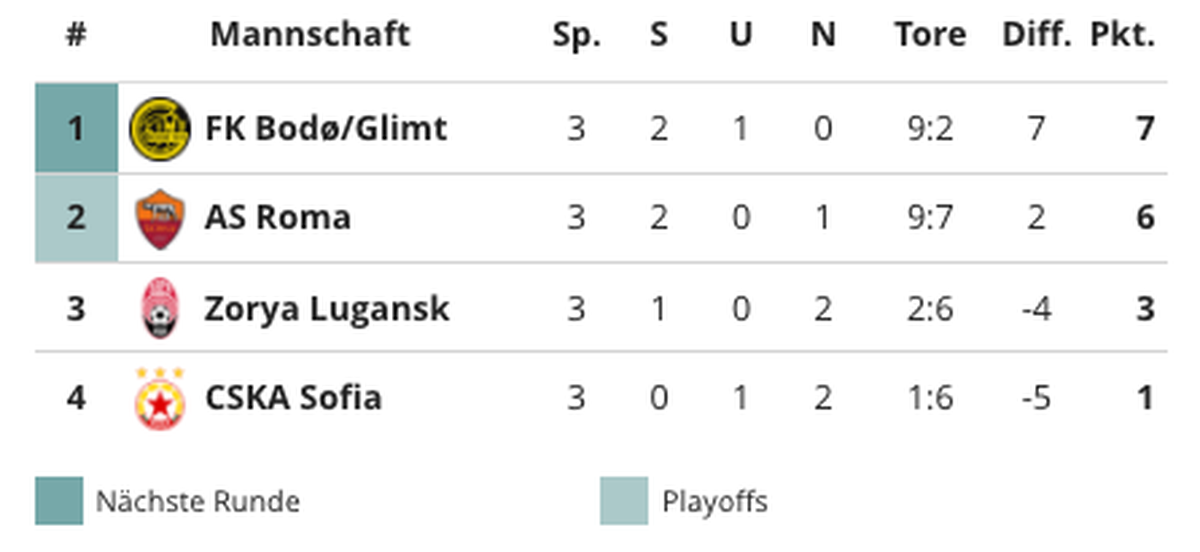Click the Playoffs legend label
1200x552 pixels.
pyautogui.click(x=715, y=501)
